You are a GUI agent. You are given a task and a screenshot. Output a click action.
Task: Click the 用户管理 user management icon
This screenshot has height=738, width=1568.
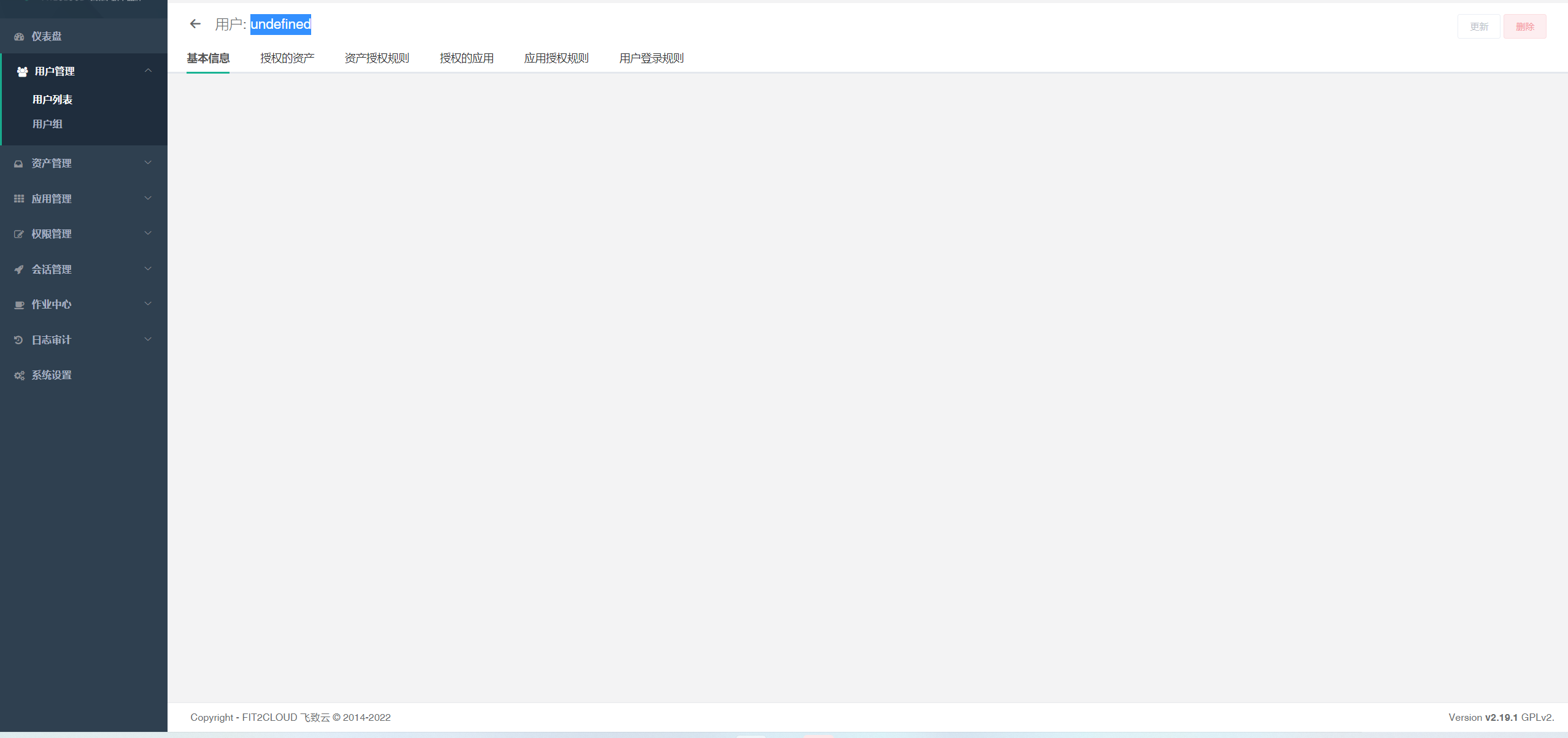coord(21,71)
